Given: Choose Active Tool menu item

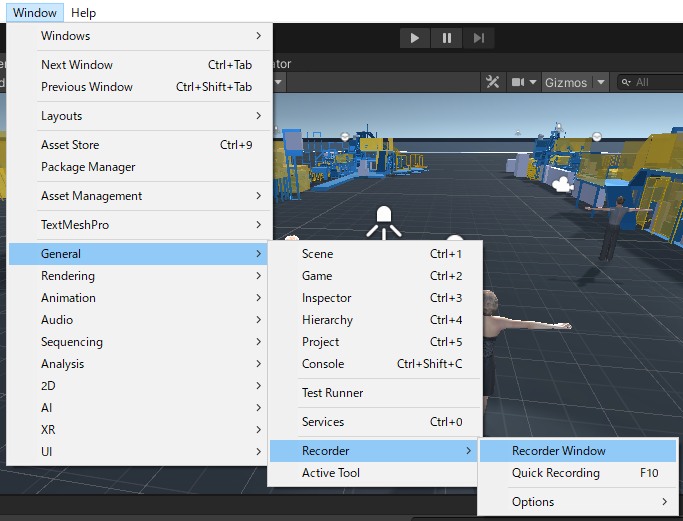Looking at the screenshot, I should click(331, 473).
